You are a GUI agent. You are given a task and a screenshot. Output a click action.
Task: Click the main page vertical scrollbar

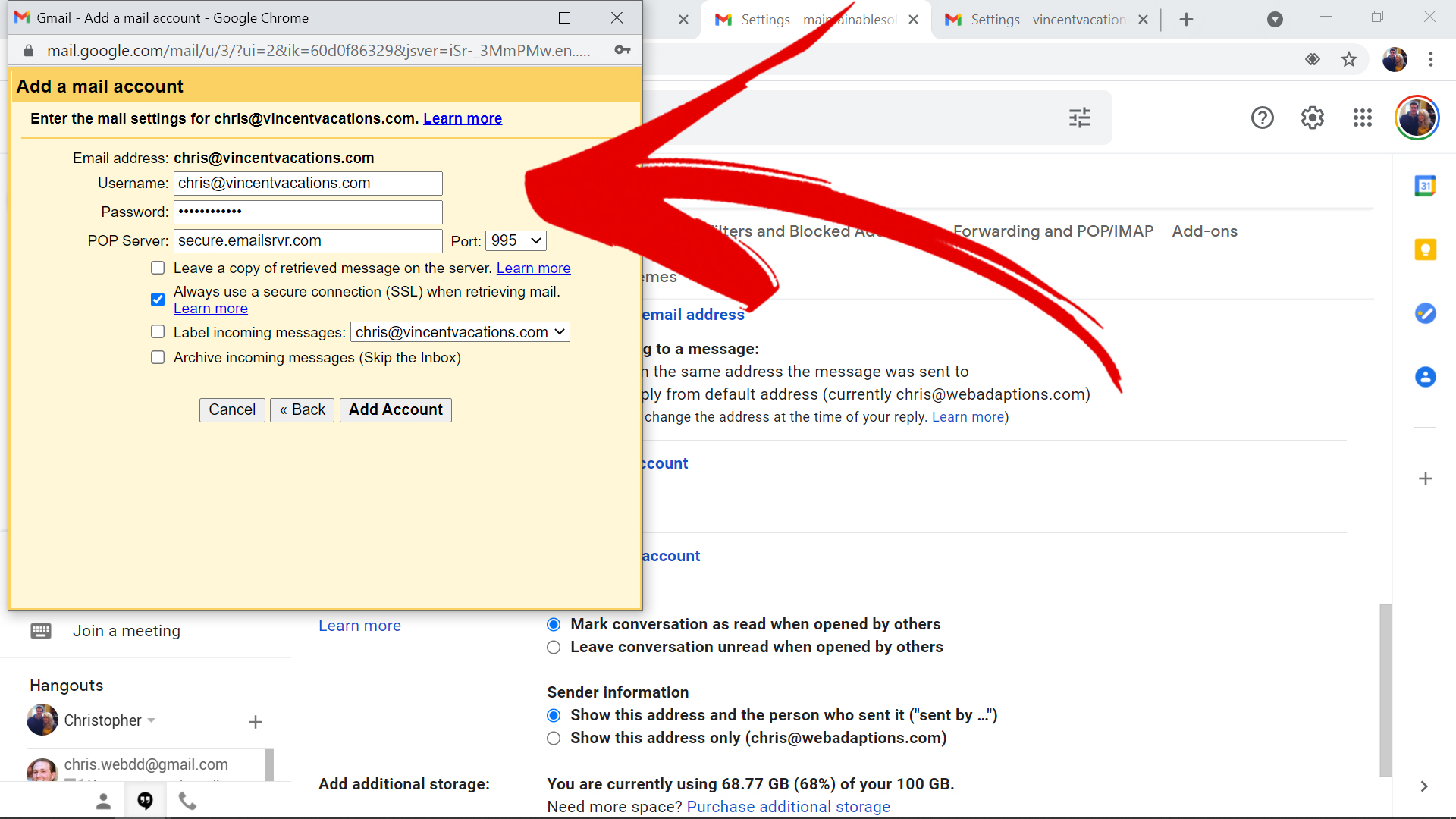(1385, 690)
